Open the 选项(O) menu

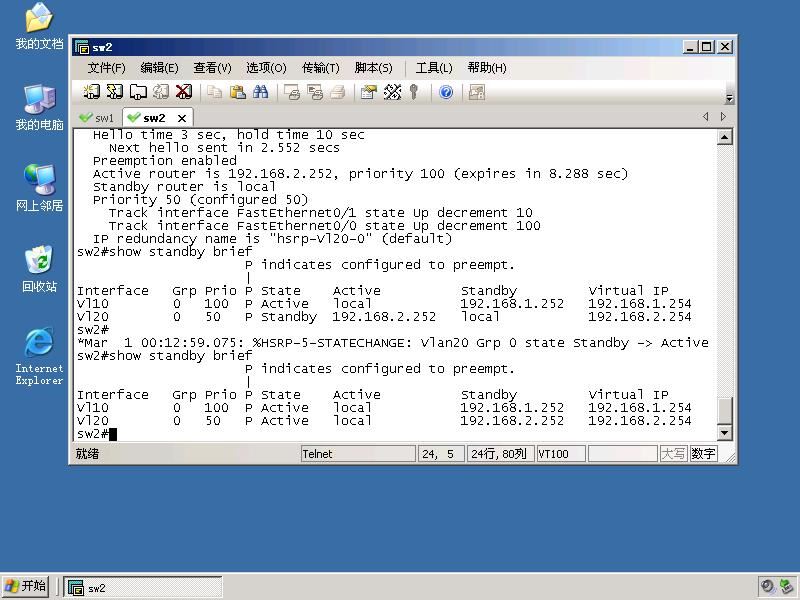pos(266,68)
